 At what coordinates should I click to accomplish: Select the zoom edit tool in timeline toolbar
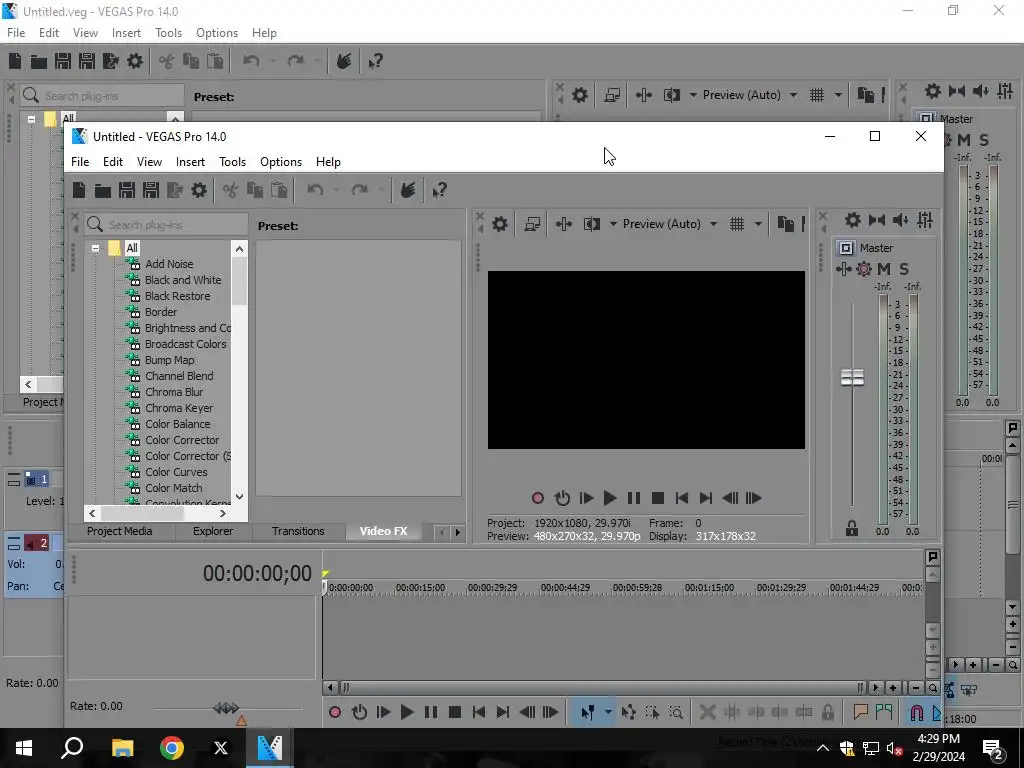[676, 712]
